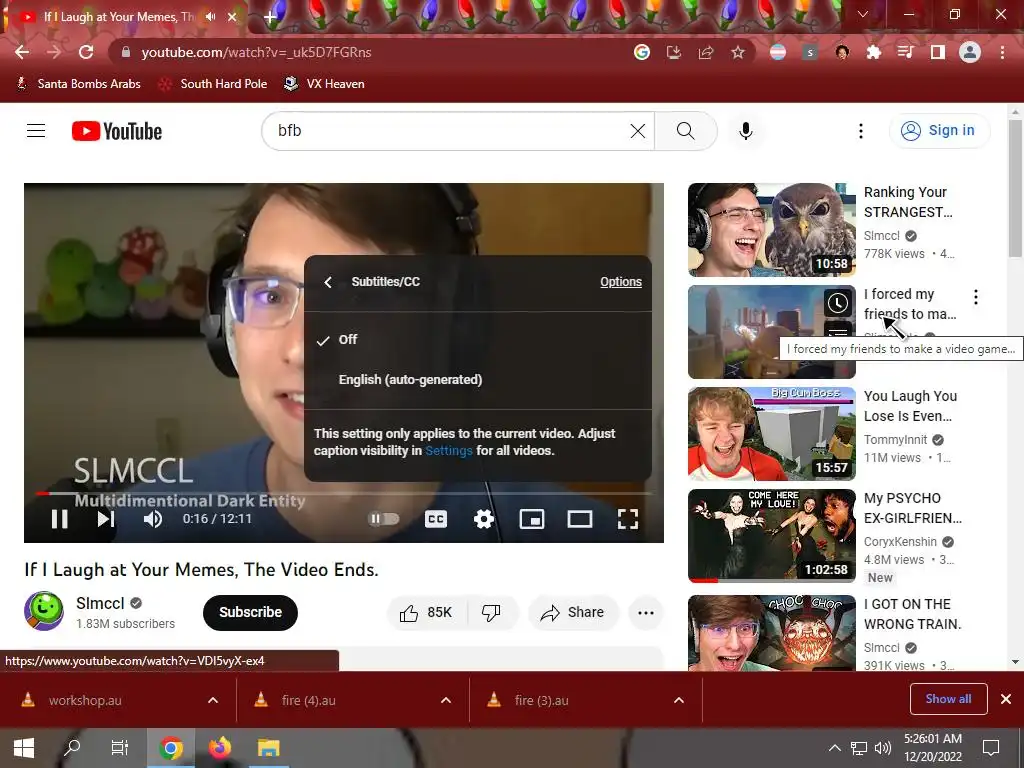Viewport: 1024px width, 768px height.
Task: Pause the video
Action: (59, 519)
